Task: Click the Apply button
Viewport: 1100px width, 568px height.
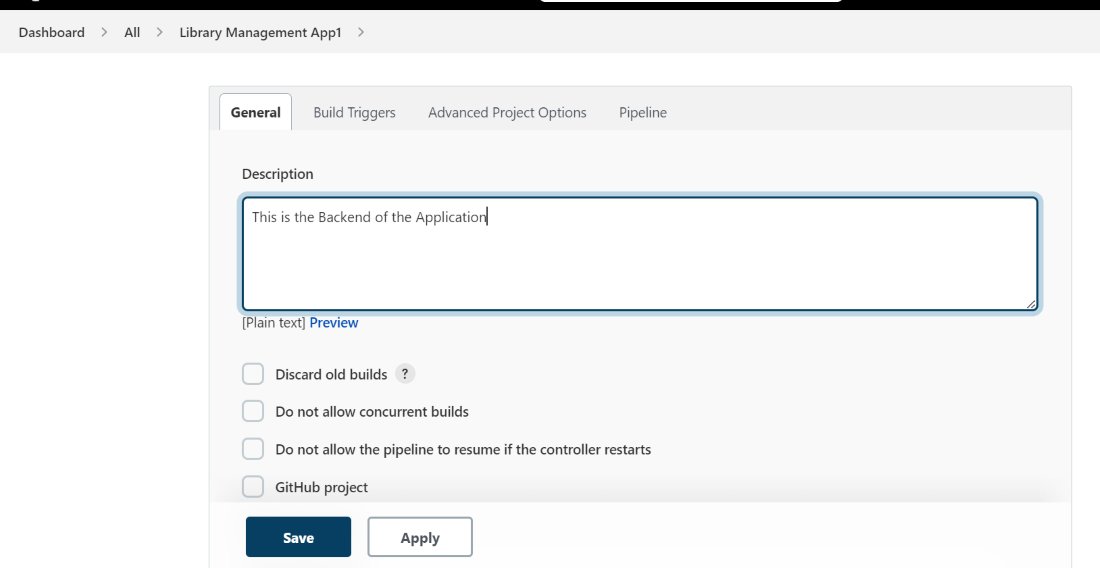Action: coord(420,537)
